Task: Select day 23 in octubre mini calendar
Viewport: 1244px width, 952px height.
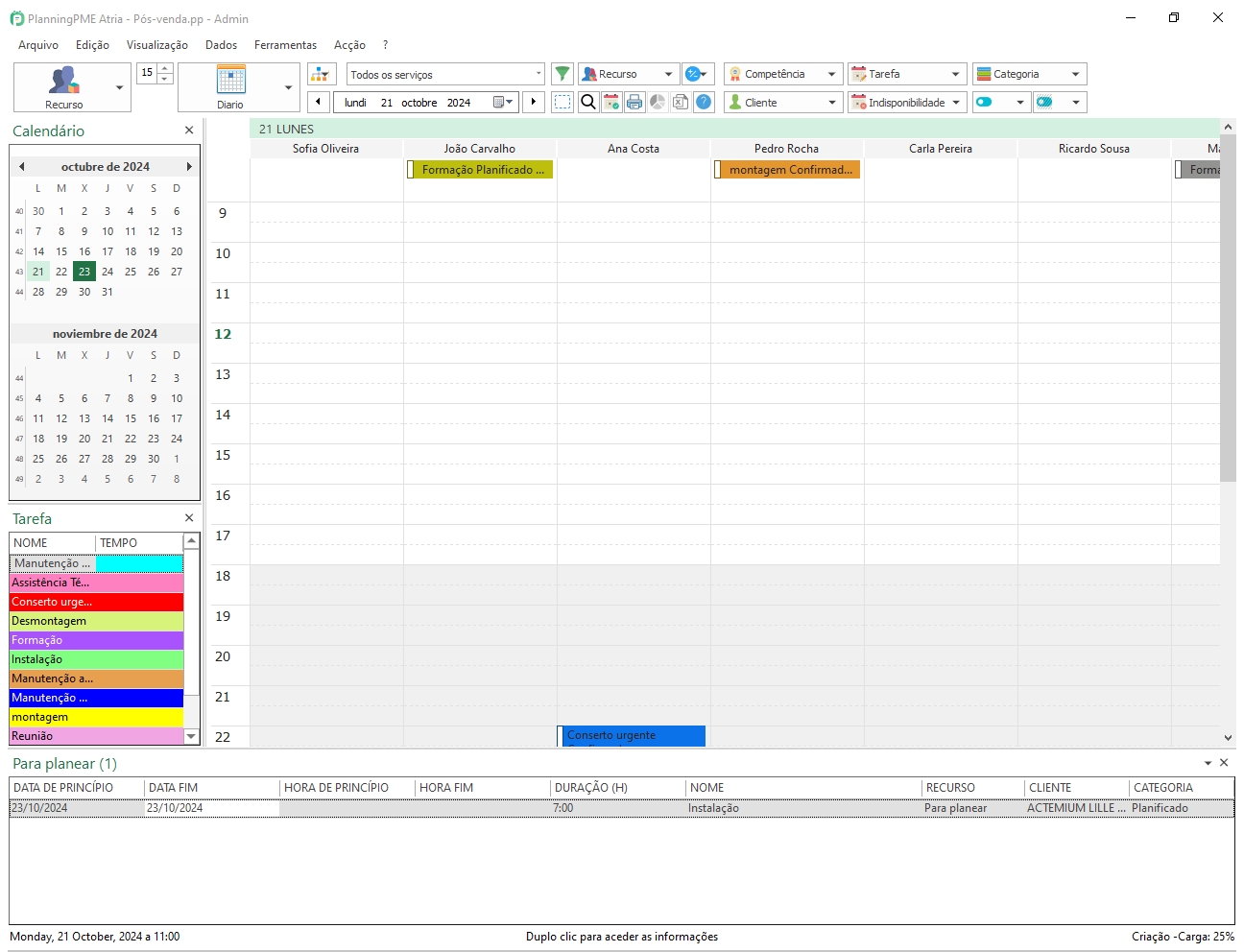Action: click(x=84, y=272)
